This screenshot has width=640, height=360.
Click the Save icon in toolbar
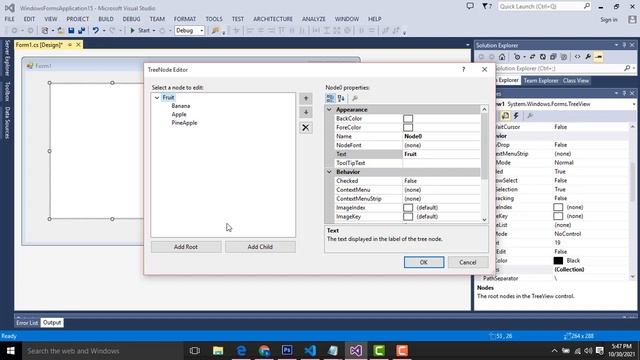coord(71,31)
